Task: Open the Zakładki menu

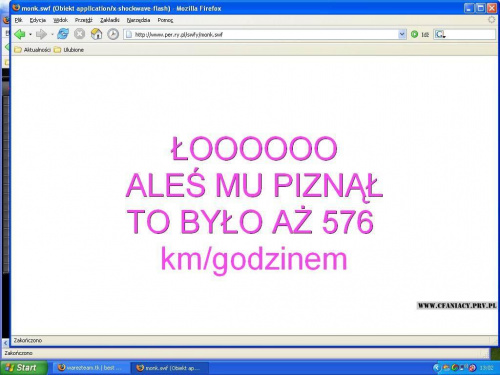Action: (x=110, y=20)
